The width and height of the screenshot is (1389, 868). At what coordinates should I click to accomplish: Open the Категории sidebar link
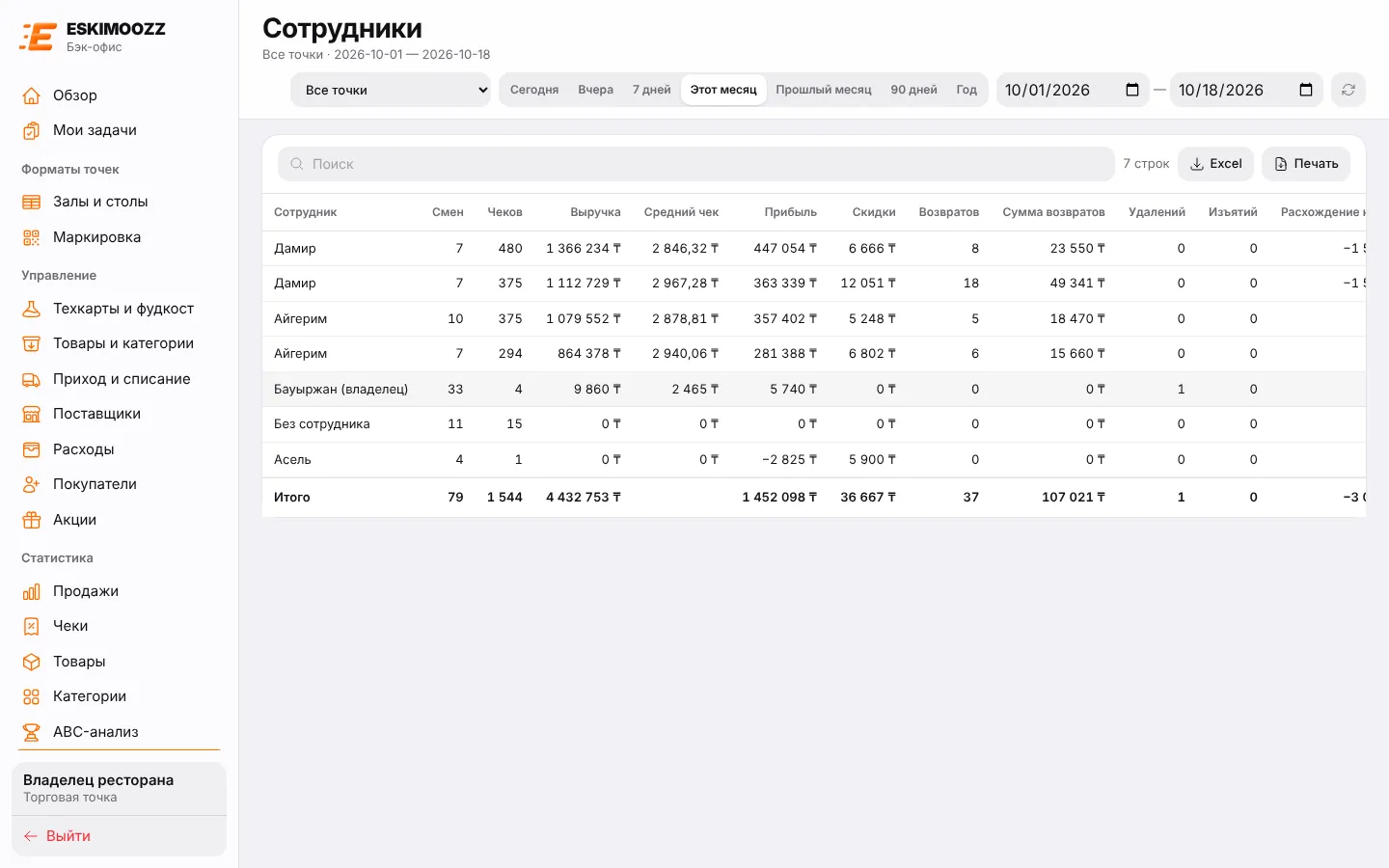coord(120,696)
